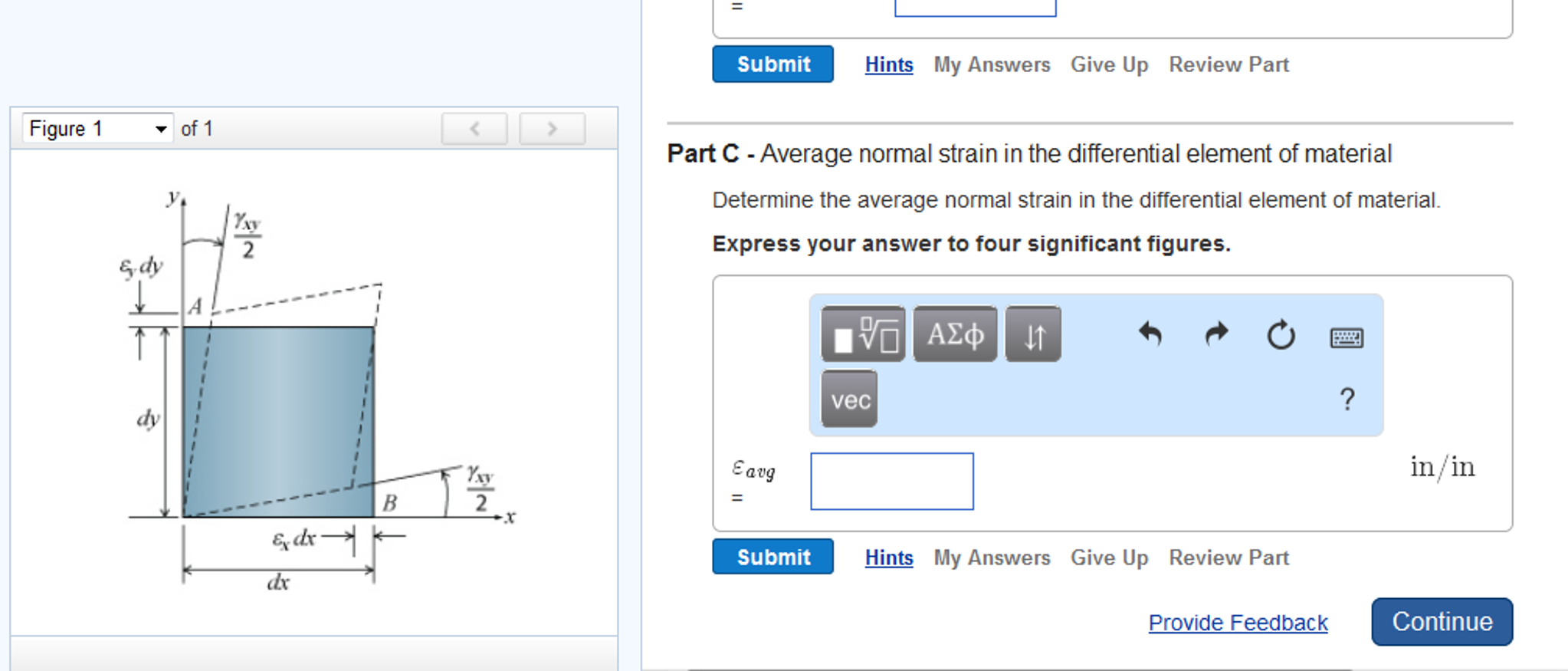Click the up/down arrows symbol button
1568x671 pixels.
[1032, 334]
